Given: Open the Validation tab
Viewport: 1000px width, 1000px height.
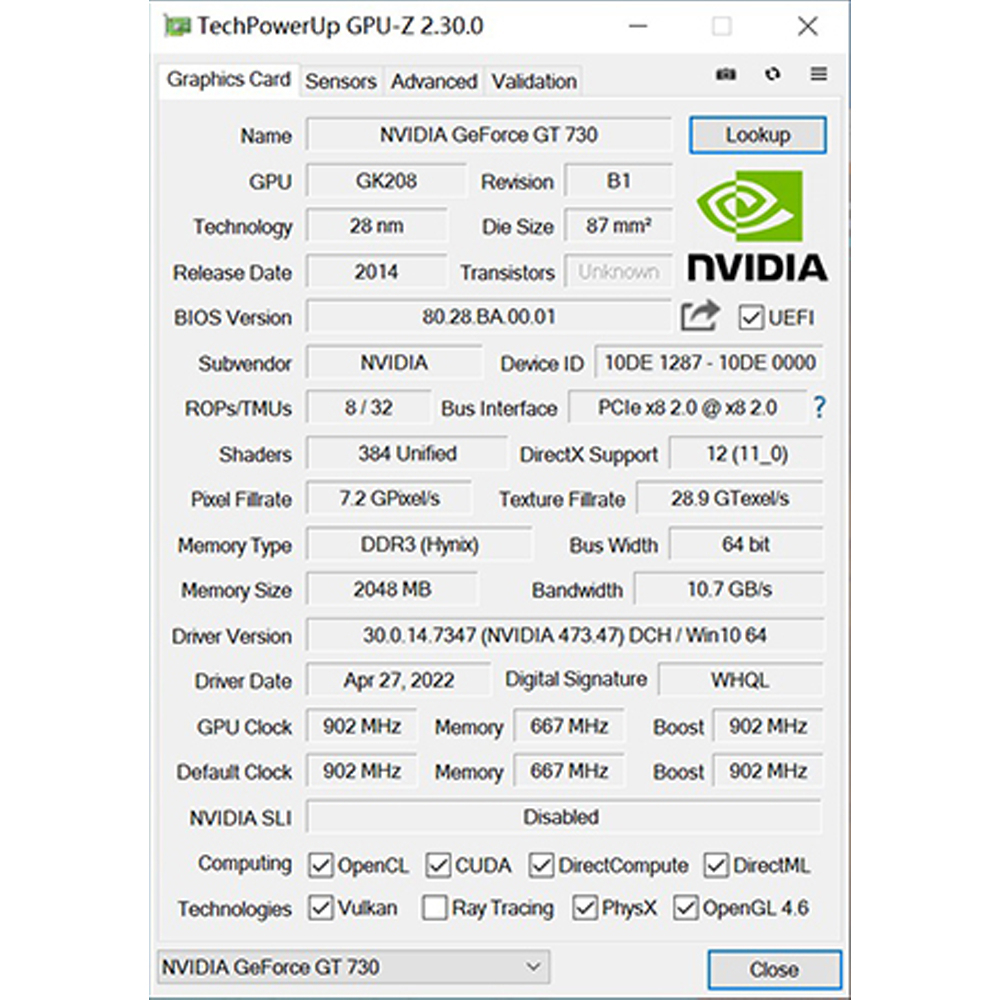Looking at the screenshot, I should point(534,81).
